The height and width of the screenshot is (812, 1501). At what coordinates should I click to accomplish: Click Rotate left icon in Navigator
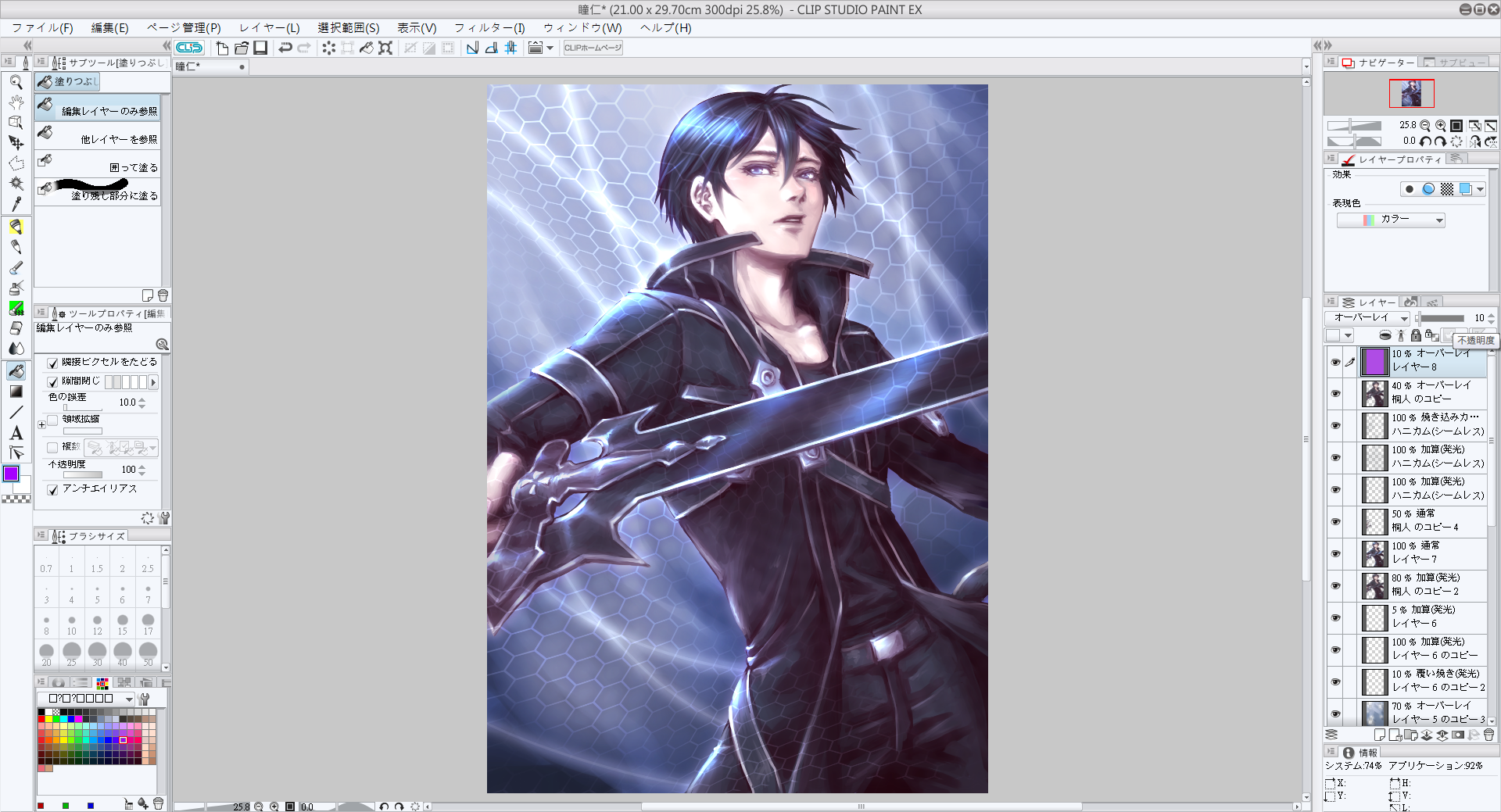click(x=1425, y=141)
